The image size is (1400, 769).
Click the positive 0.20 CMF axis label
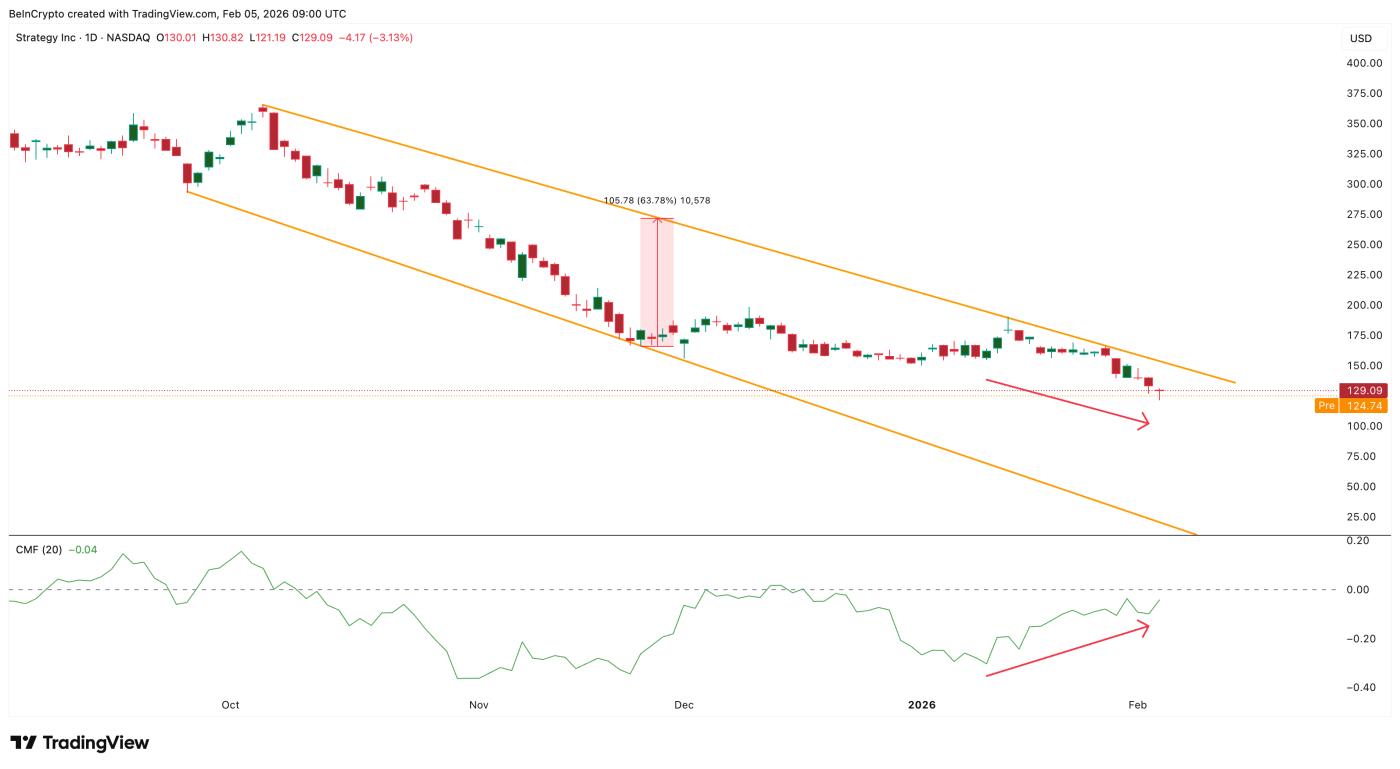pos(1358,541)
